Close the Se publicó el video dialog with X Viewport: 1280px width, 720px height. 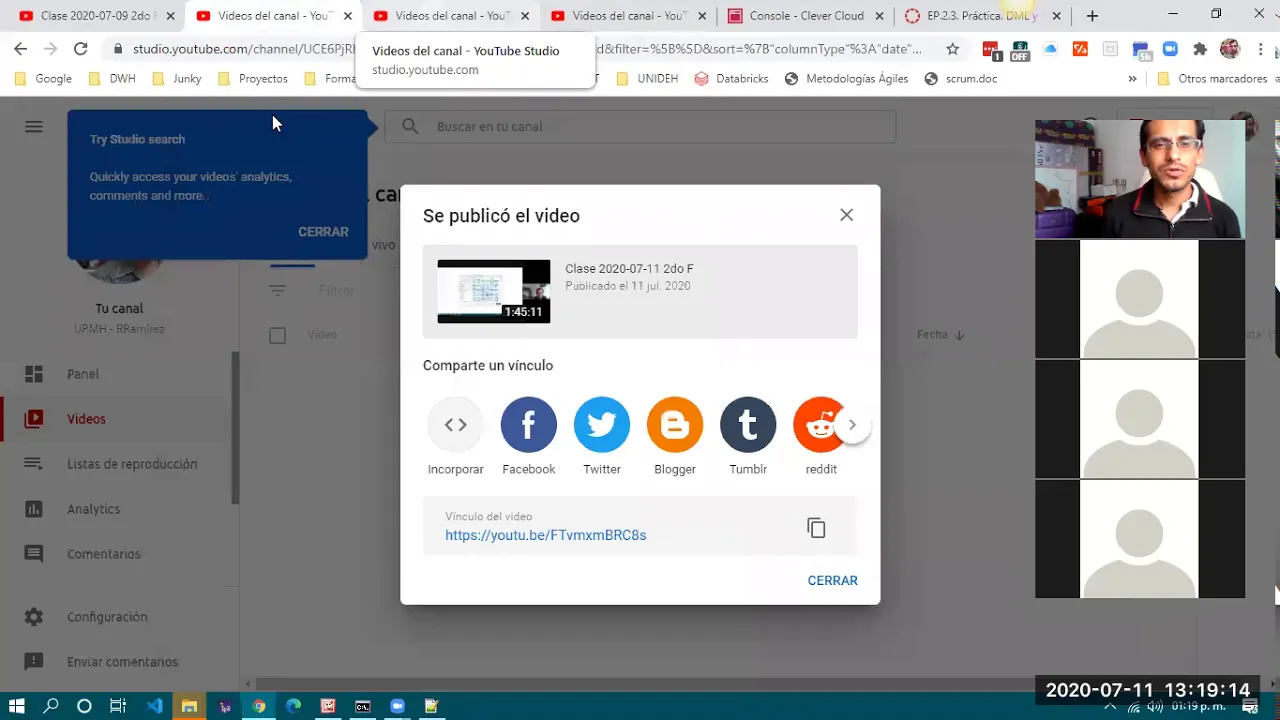pos(847,215)
